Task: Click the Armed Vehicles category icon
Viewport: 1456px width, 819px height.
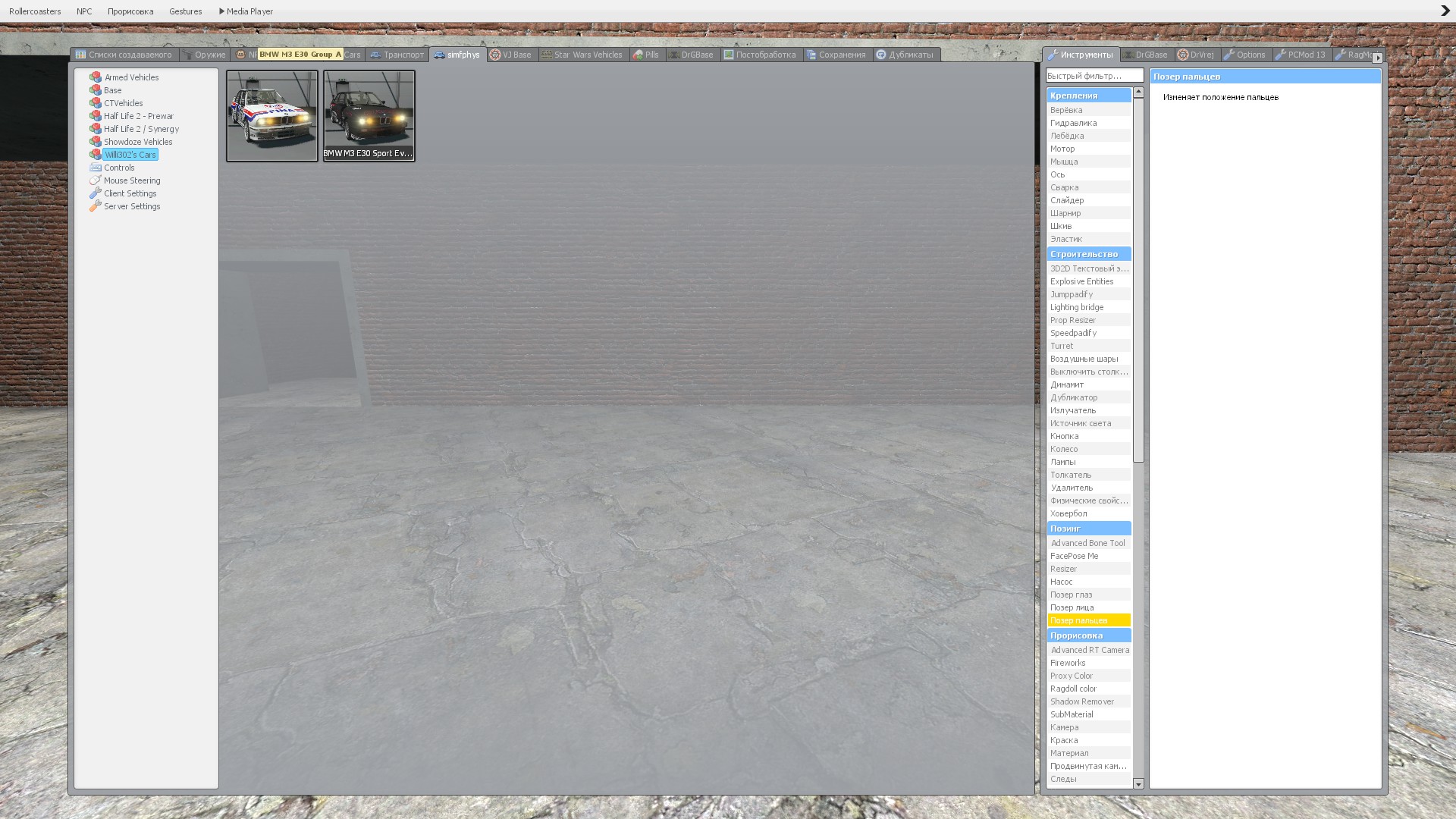Action: pyautogui.click(x=95, y=77)
